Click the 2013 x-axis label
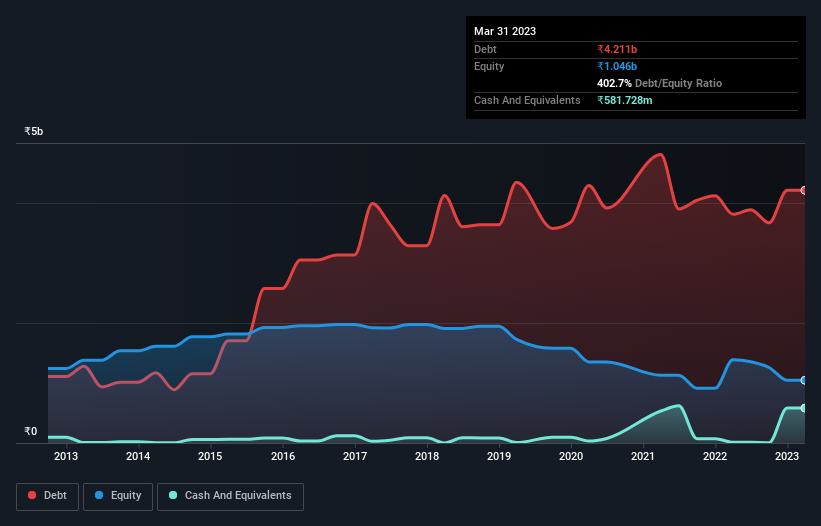 coord(66,456)
